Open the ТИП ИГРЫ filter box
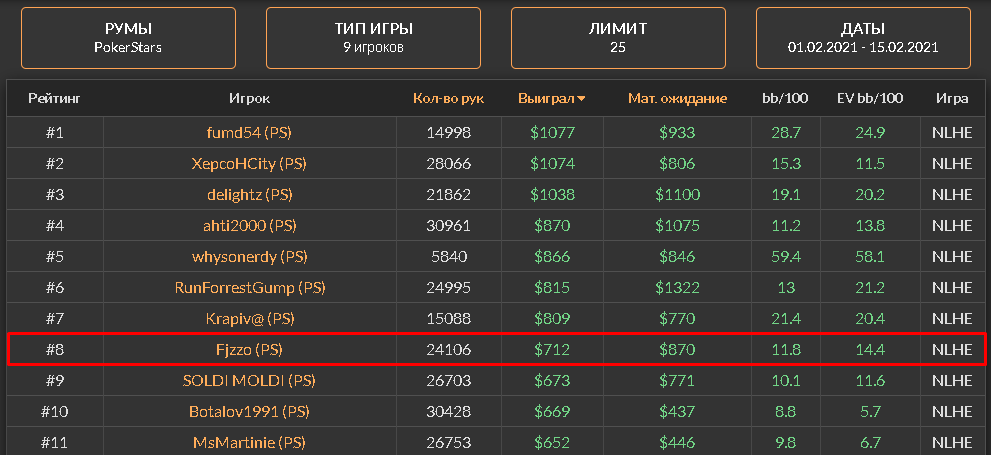 tap(374, 38)
